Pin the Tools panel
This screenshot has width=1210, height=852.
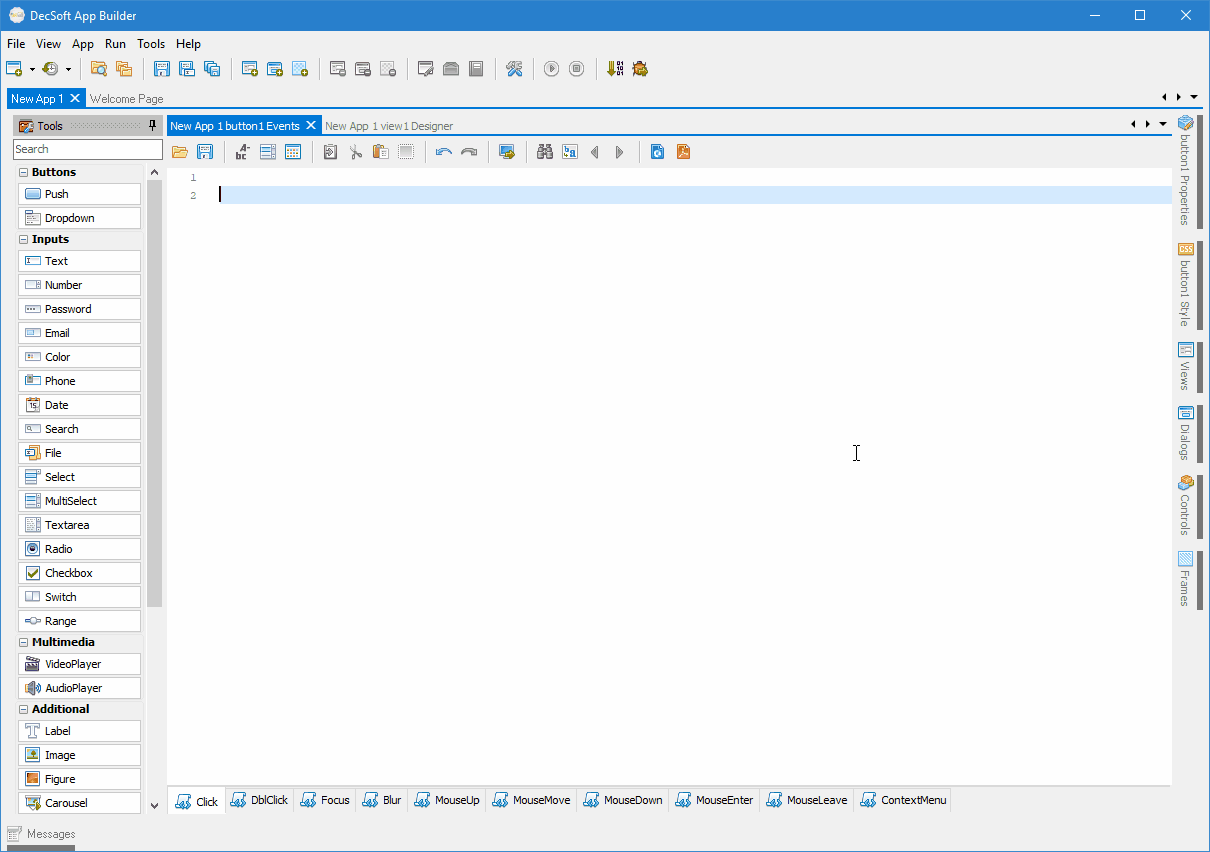coord(152,125)
